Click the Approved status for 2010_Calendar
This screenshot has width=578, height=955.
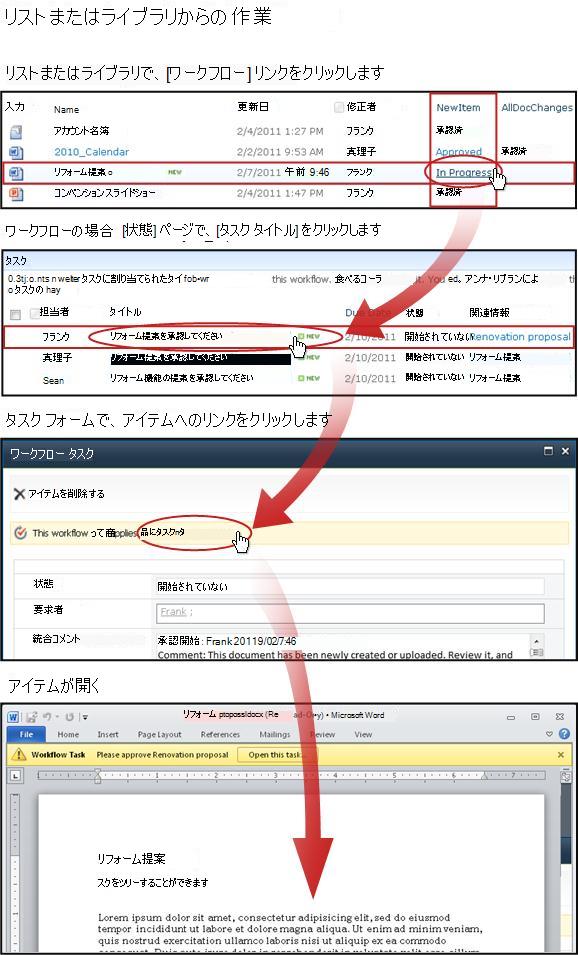point(459,152)
